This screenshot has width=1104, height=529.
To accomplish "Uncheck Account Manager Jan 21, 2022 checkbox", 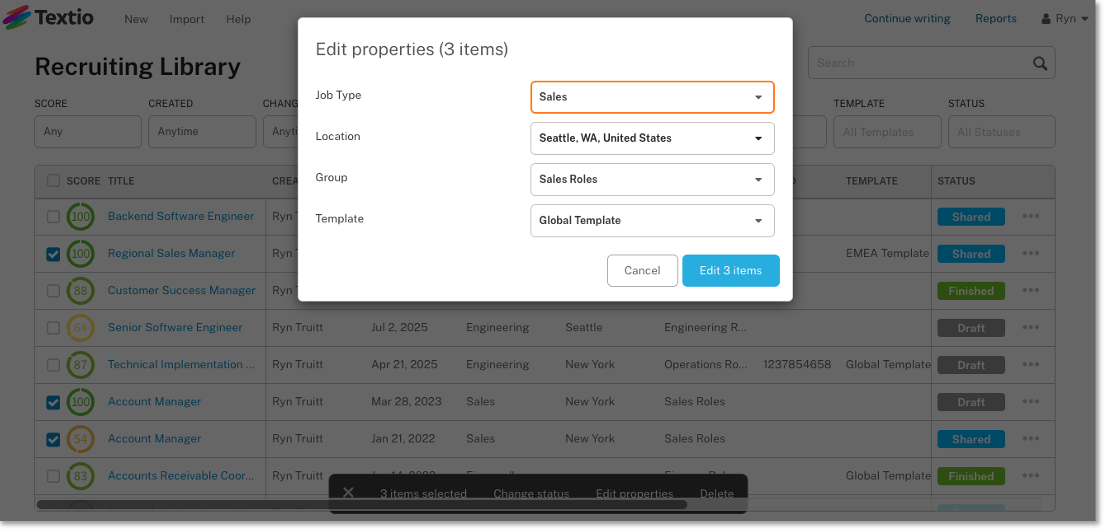I will click(54, 439).
